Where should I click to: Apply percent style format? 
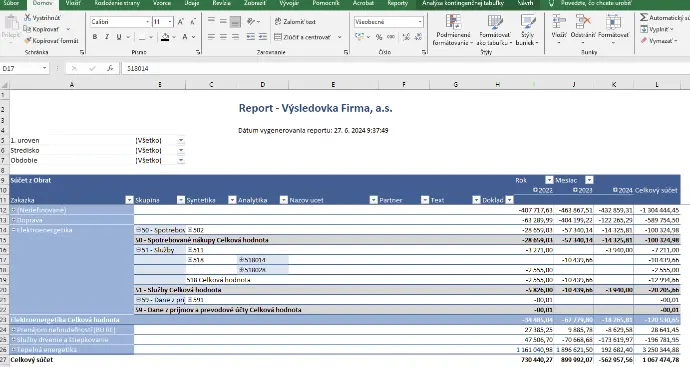pyautogui.click(x=379, y=37)
